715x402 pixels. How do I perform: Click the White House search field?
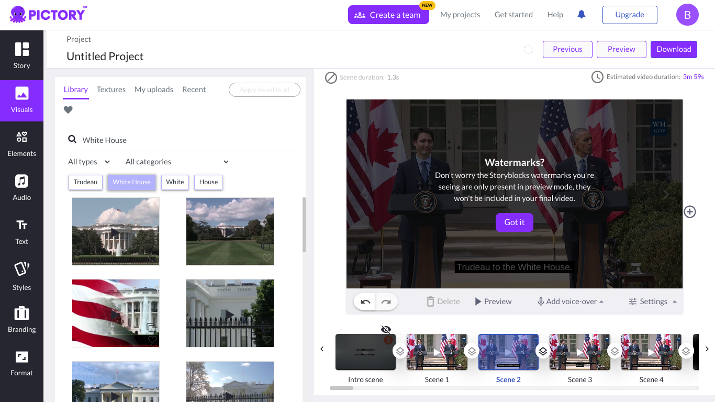182,140
